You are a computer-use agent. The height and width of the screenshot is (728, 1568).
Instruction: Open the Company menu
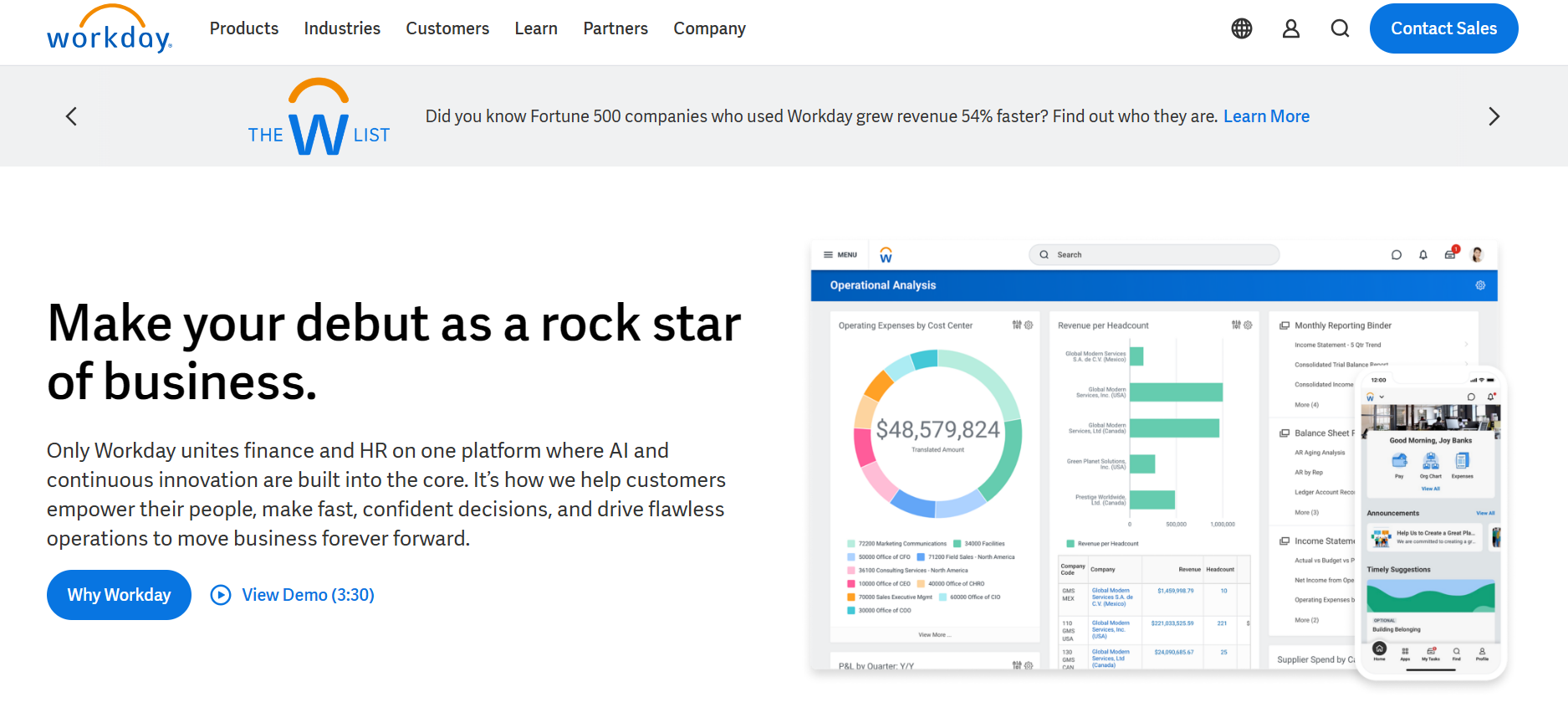pos(709,28)
